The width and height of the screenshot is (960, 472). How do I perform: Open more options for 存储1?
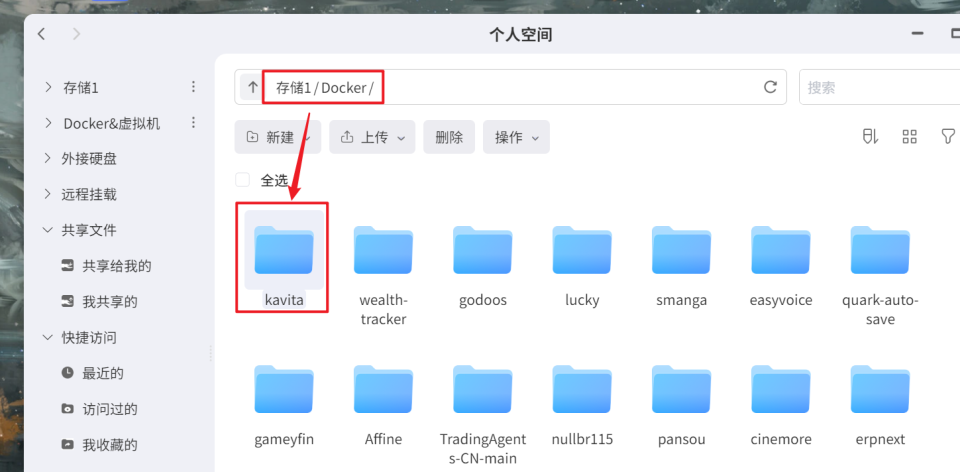[x=194, y=87]
